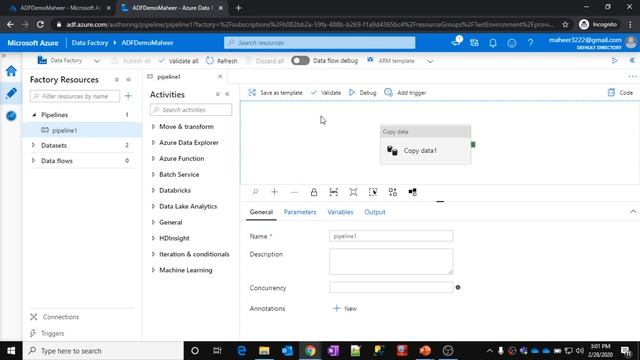Viewport: 640px width, 360px height.
Task: Switch to first browser tab ADFDemoMaheer
Action: coord(60,8)
